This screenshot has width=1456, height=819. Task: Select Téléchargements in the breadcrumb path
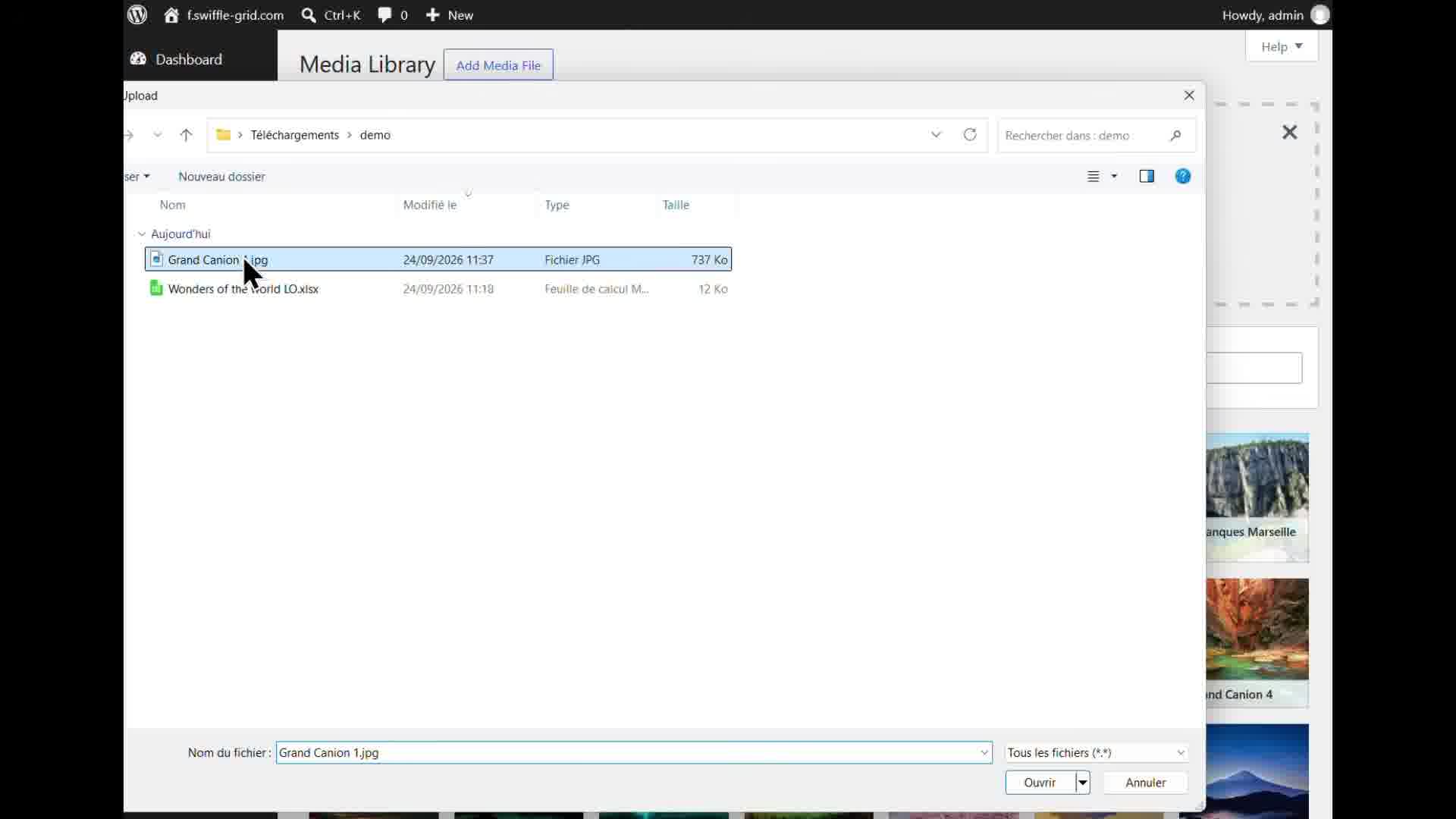(x=295, y=135)
